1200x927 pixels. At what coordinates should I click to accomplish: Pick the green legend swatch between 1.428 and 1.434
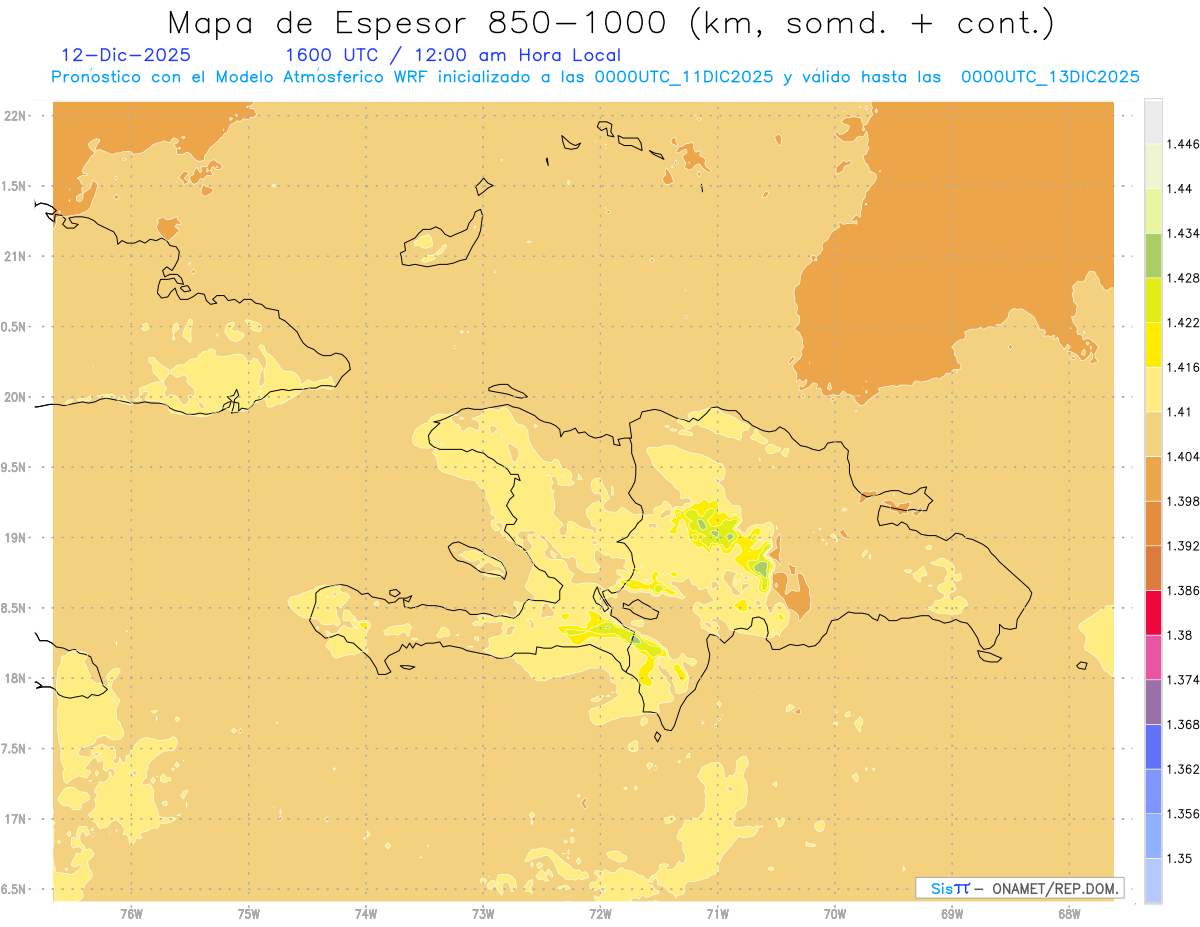coord(1153,255)
